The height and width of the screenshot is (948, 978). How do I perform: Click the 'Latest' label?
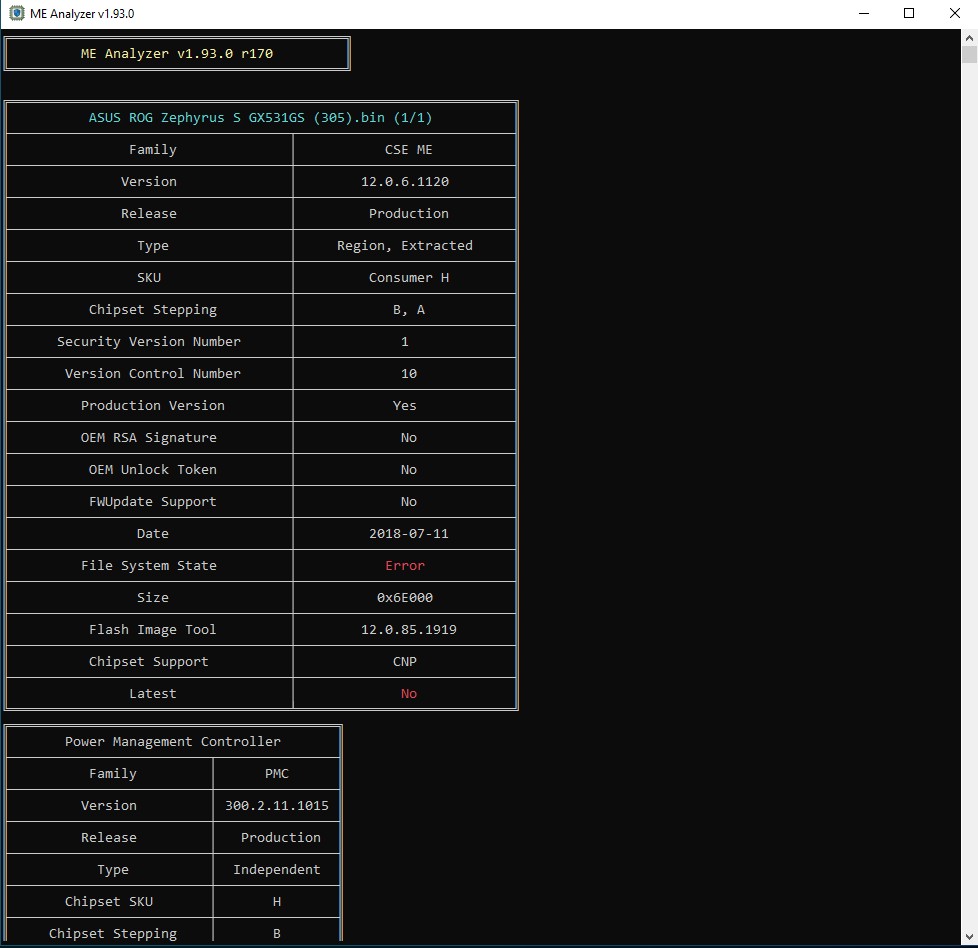click(x=153, y=694)
